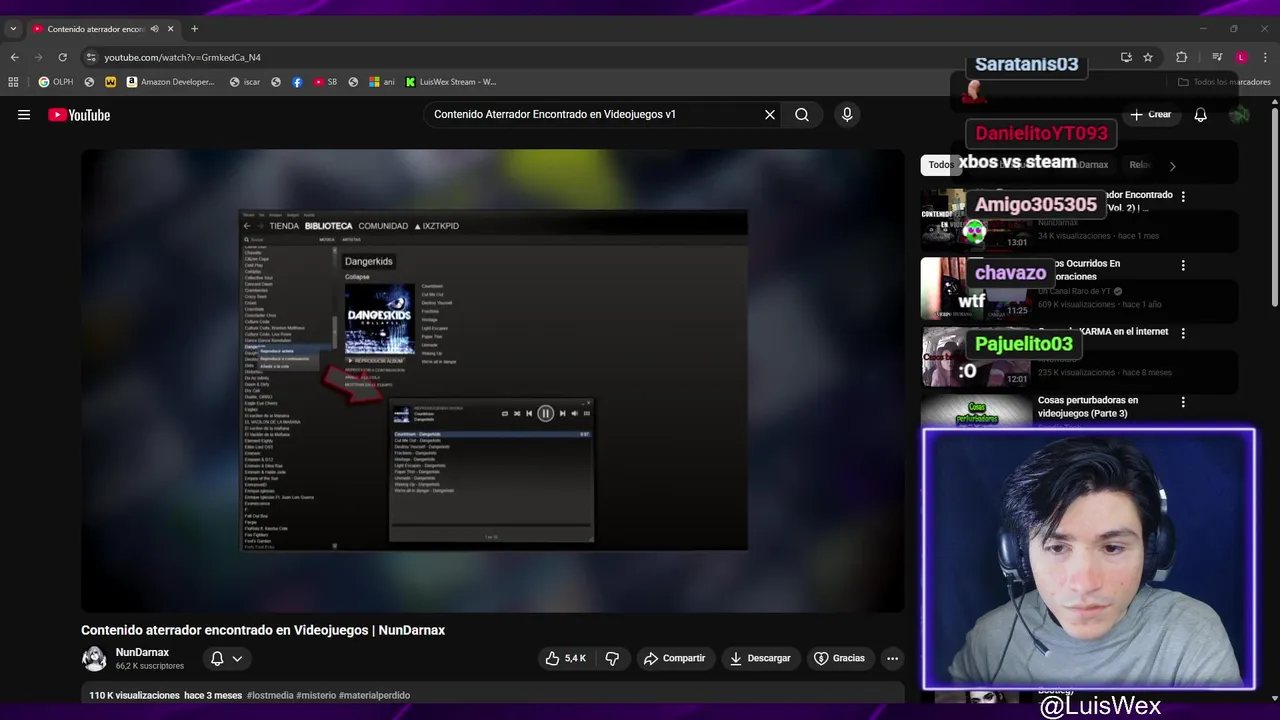Open the ani bookmark
1280x720 pixels.
coord(382,82)
